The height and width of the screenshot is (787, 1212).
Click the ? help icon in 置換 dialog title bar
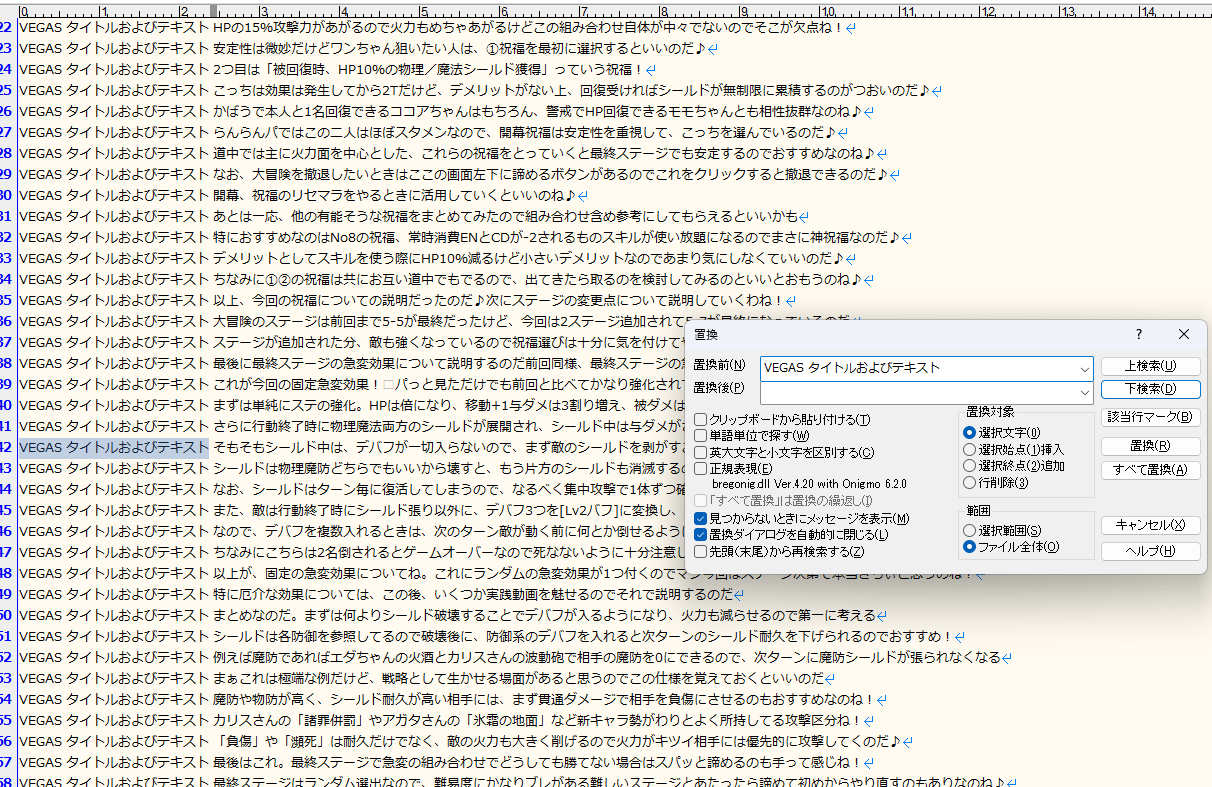pyautogui.click(x=1138, y=335)
